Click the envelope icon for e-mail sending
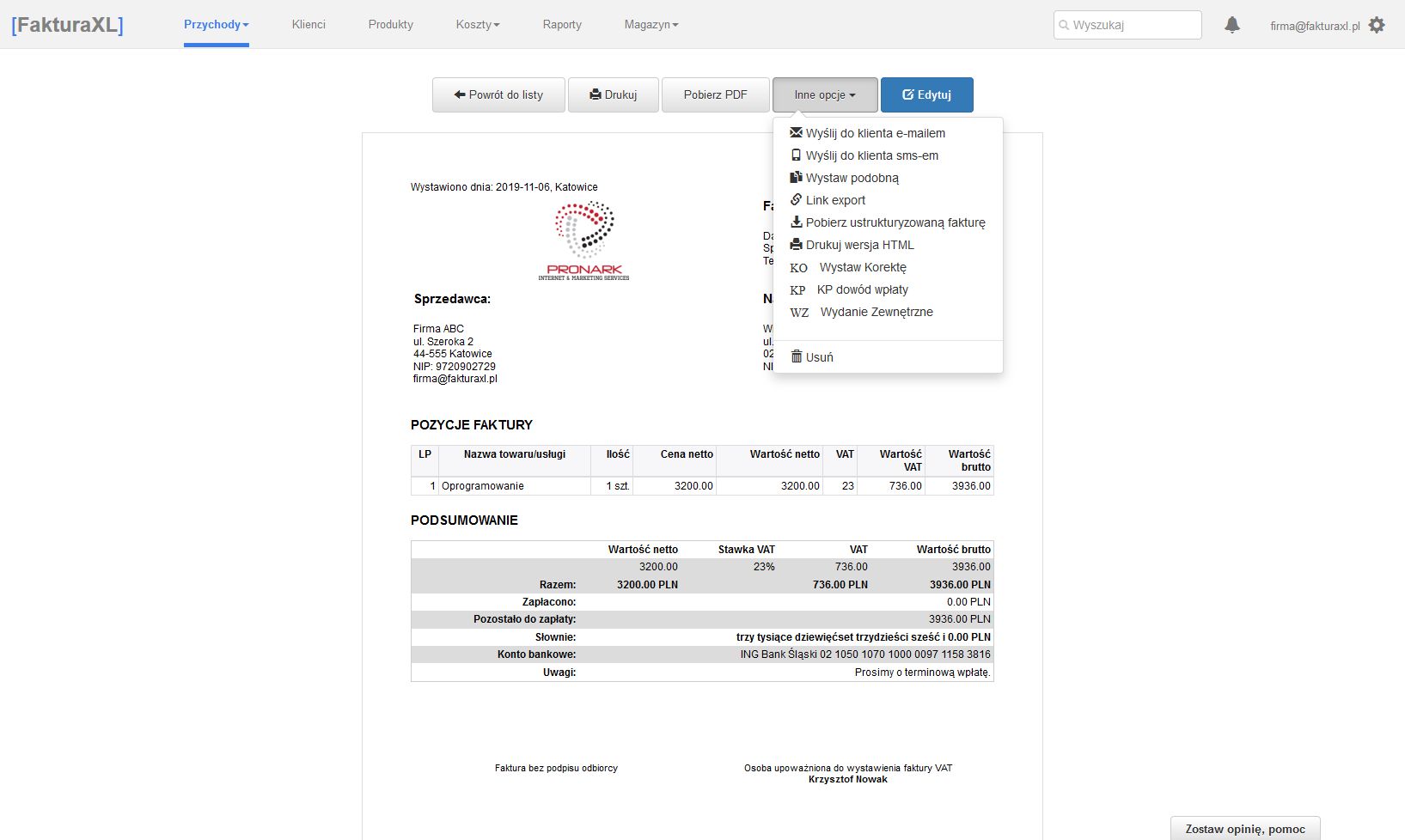The width and height of the screenshot is (1405, 840). (x=796, y=132)
